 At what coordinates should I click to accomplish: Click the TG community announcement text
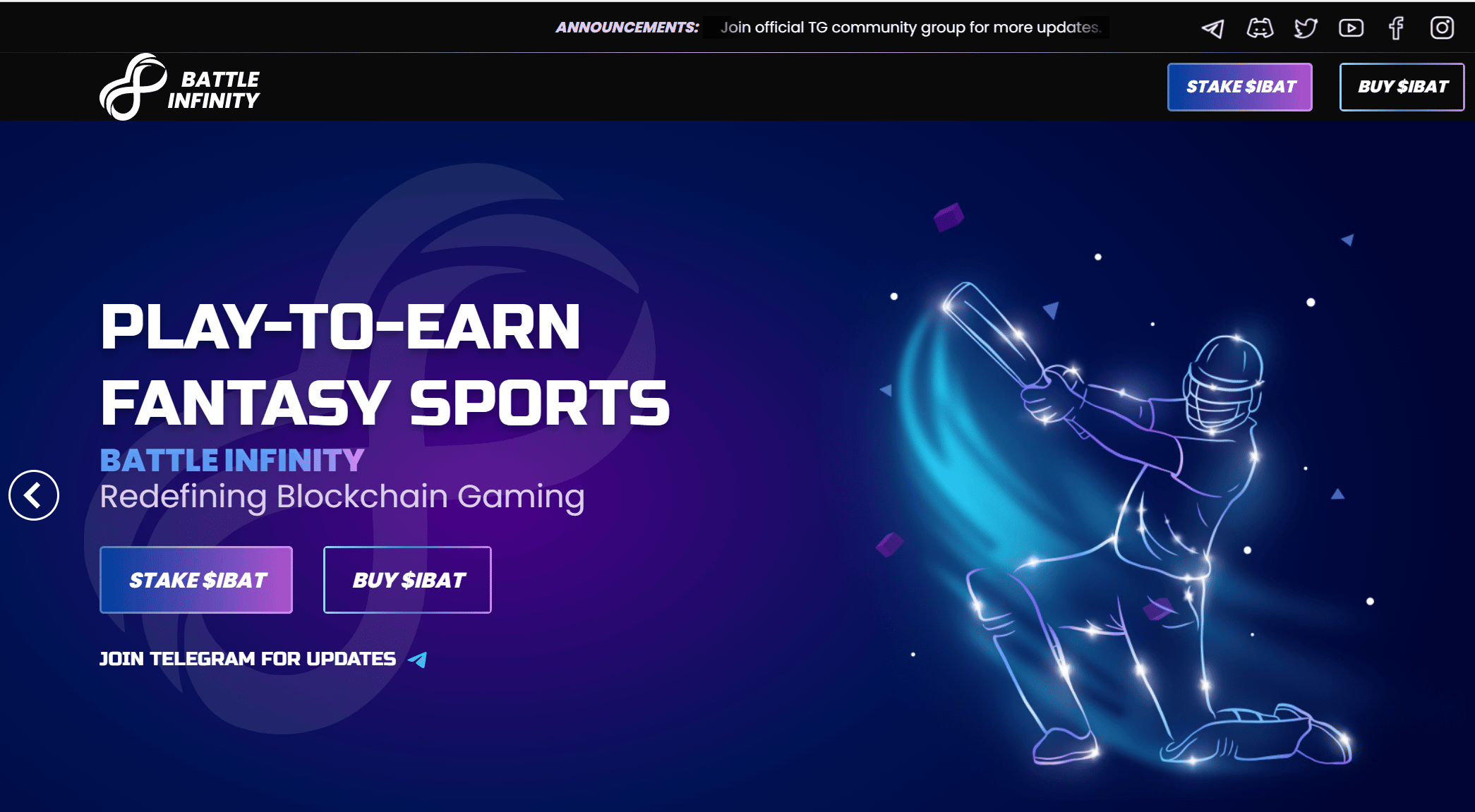[910, 28]
